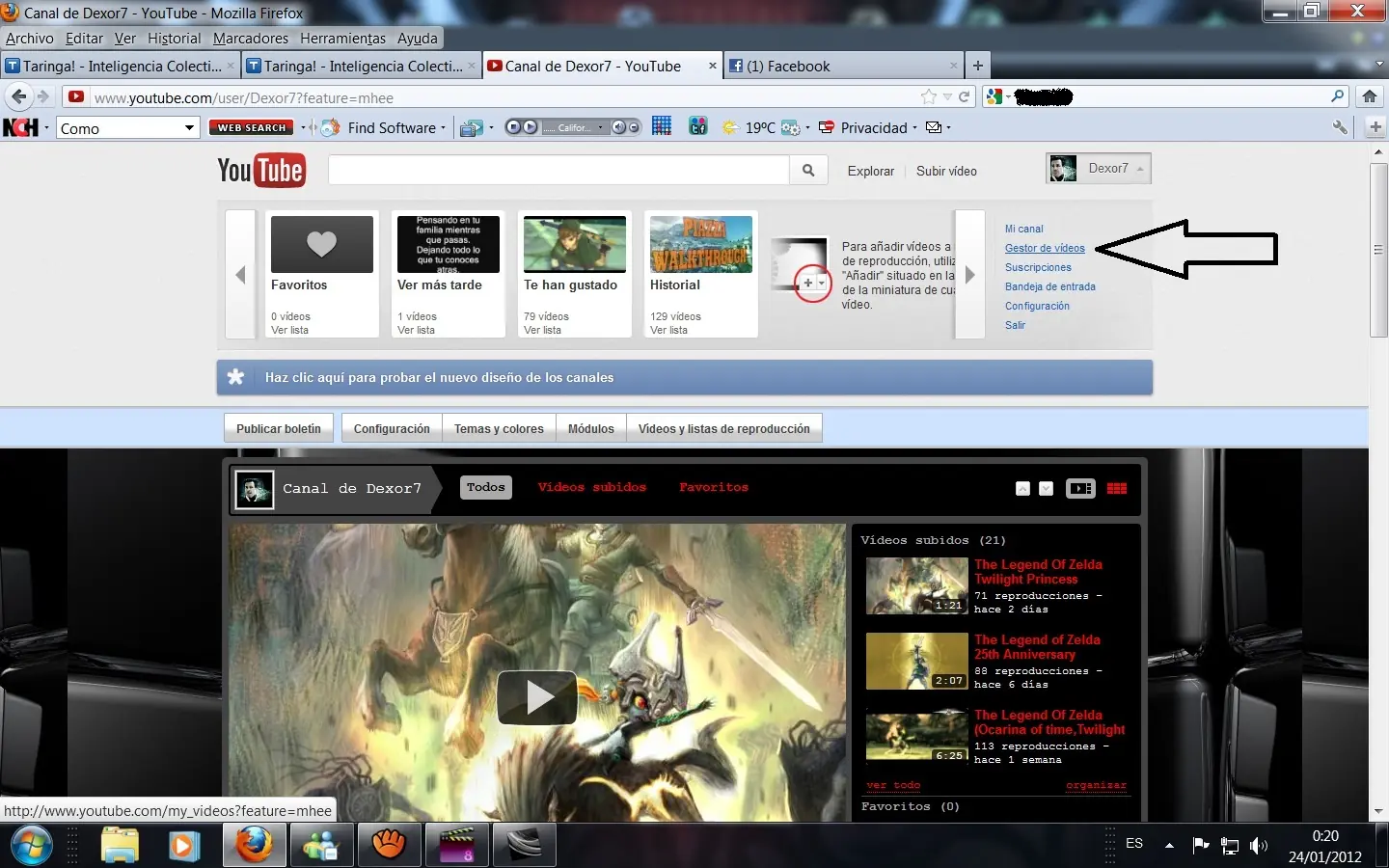The width and height of the screenshot is (1389, 868).
Task: Open the Dexor7 account dropdown
Action: point(1099,169)
